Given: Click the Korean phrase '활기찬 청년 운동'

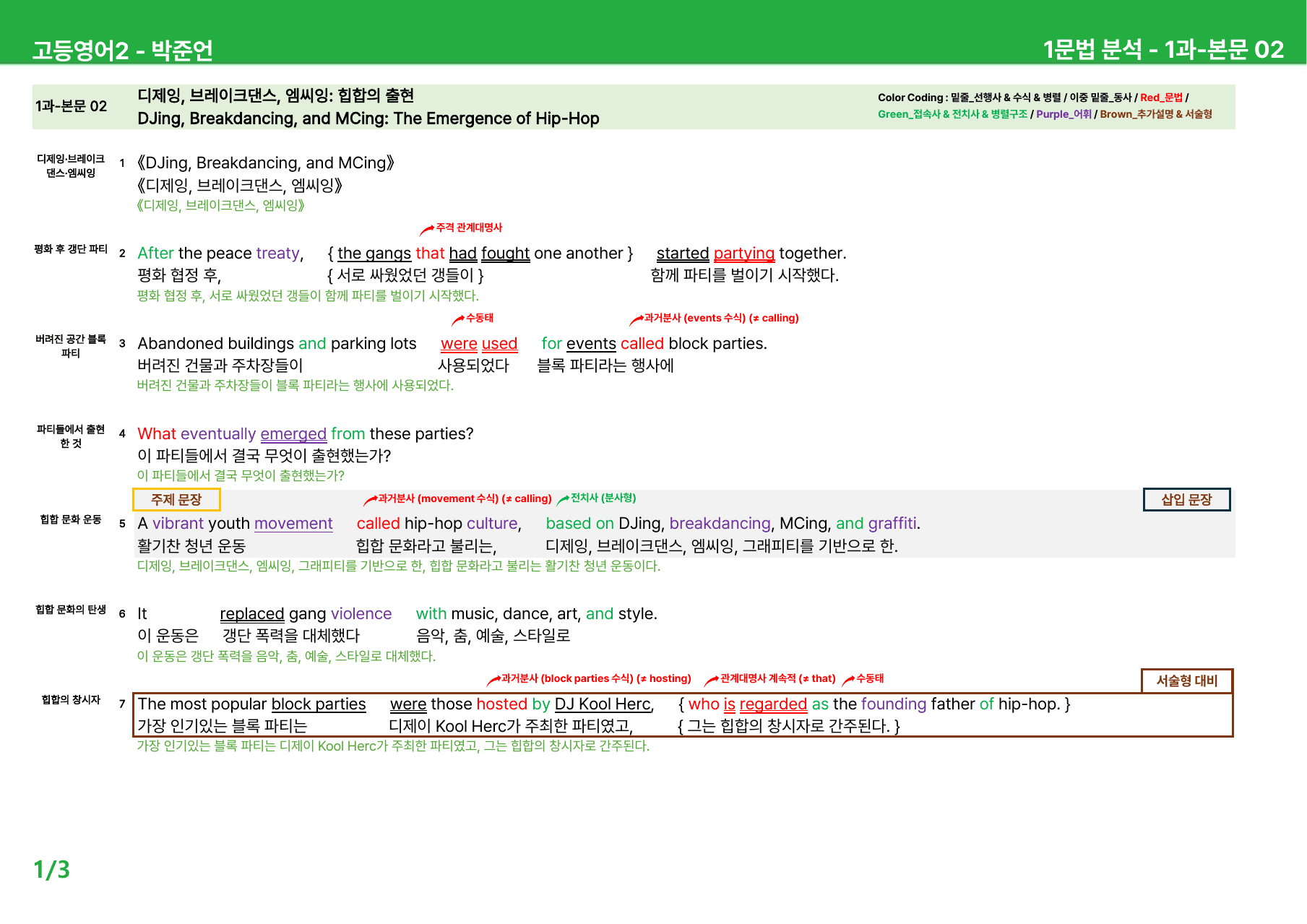Looking at the screenshot, I should click(x=191, y=546).
